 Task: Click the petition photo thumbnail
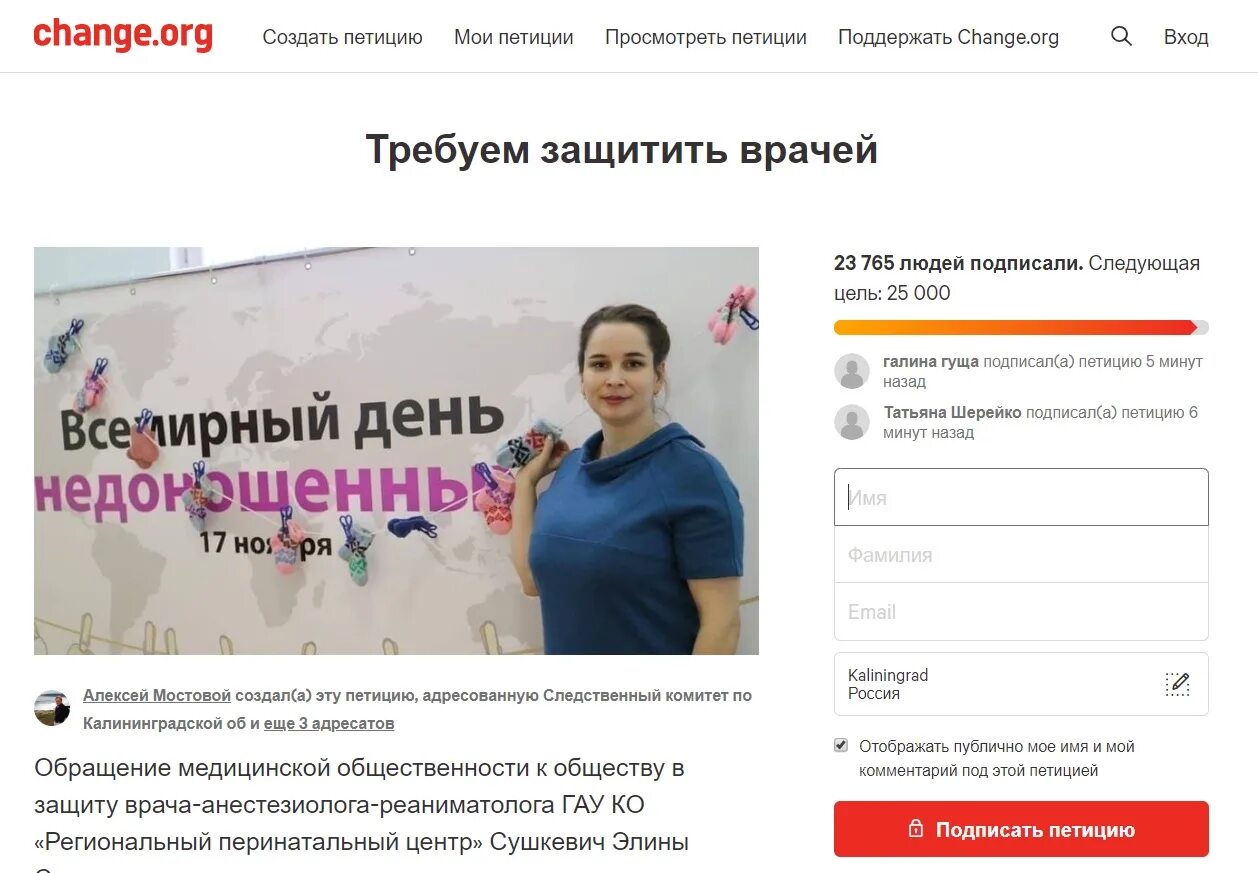coord(396,451)
